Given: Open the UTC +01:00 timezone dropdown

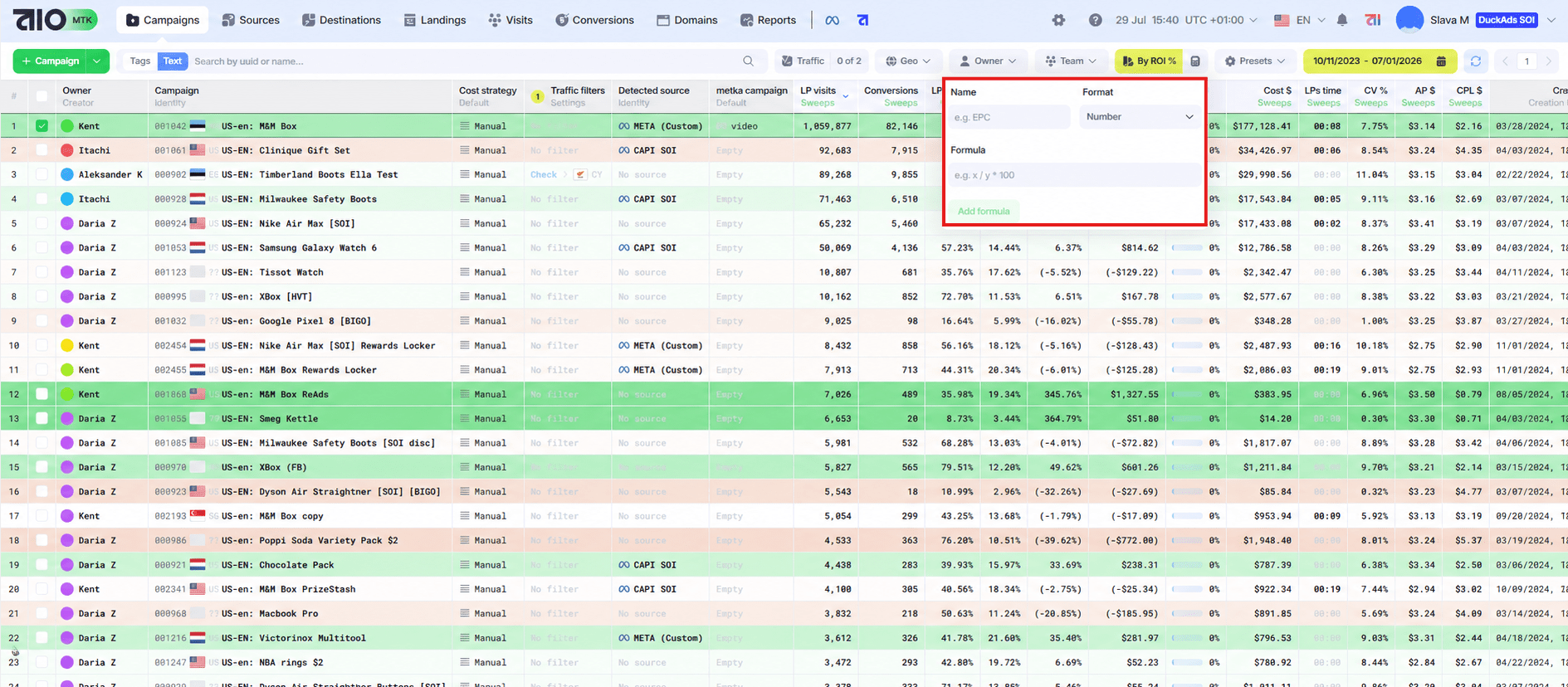Looking at the screenshot, I should 1220,20.
